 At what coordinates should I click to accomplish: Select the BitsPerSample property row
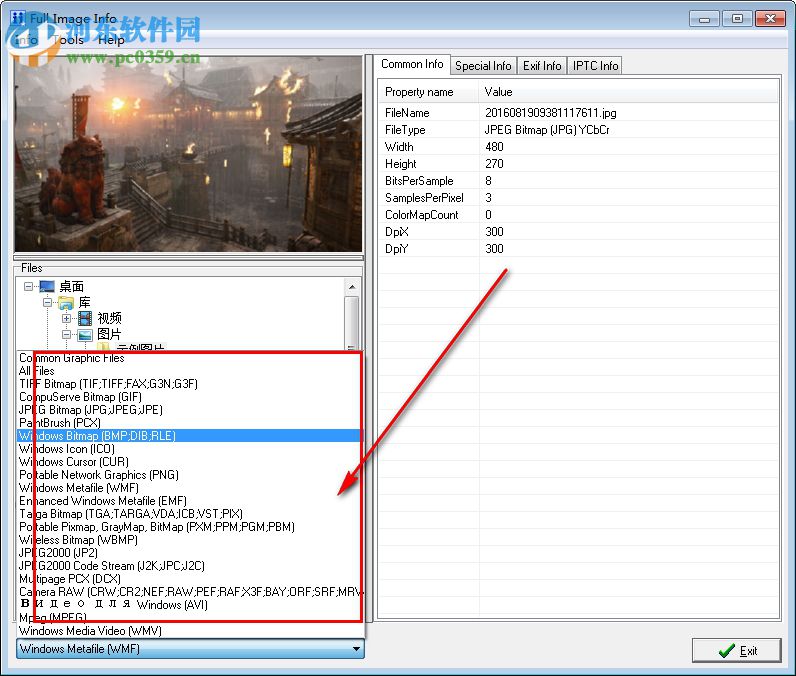[x=578, y=181]
